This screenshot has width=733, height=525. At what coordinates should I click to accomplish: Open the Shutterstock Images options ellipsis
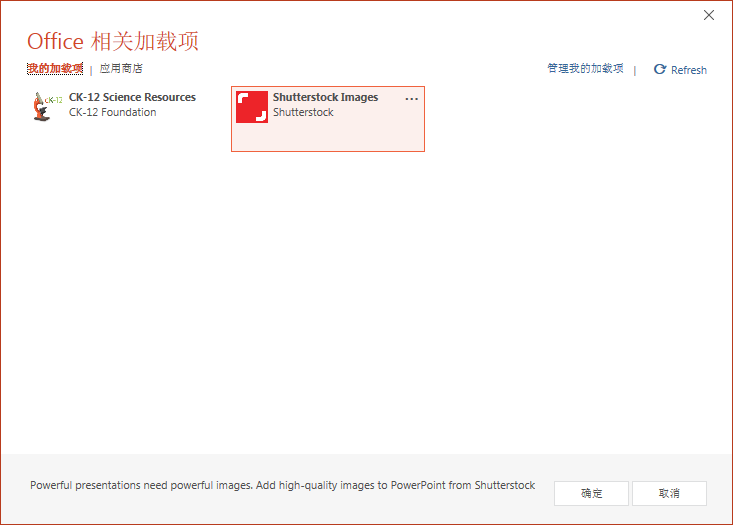pos(411,99)
